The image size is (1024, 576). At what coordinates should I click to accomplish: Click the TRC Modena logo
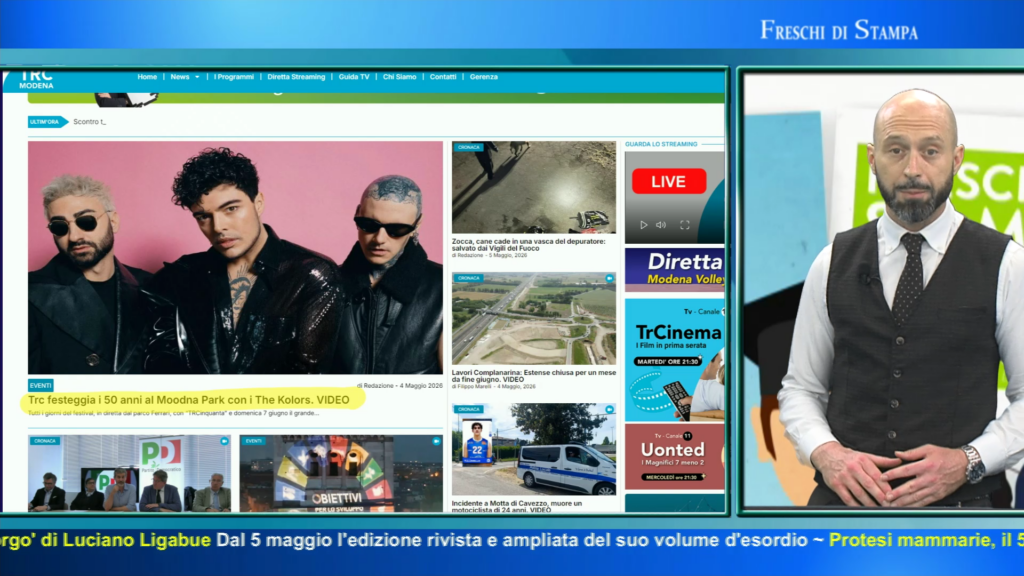[37, 79]
